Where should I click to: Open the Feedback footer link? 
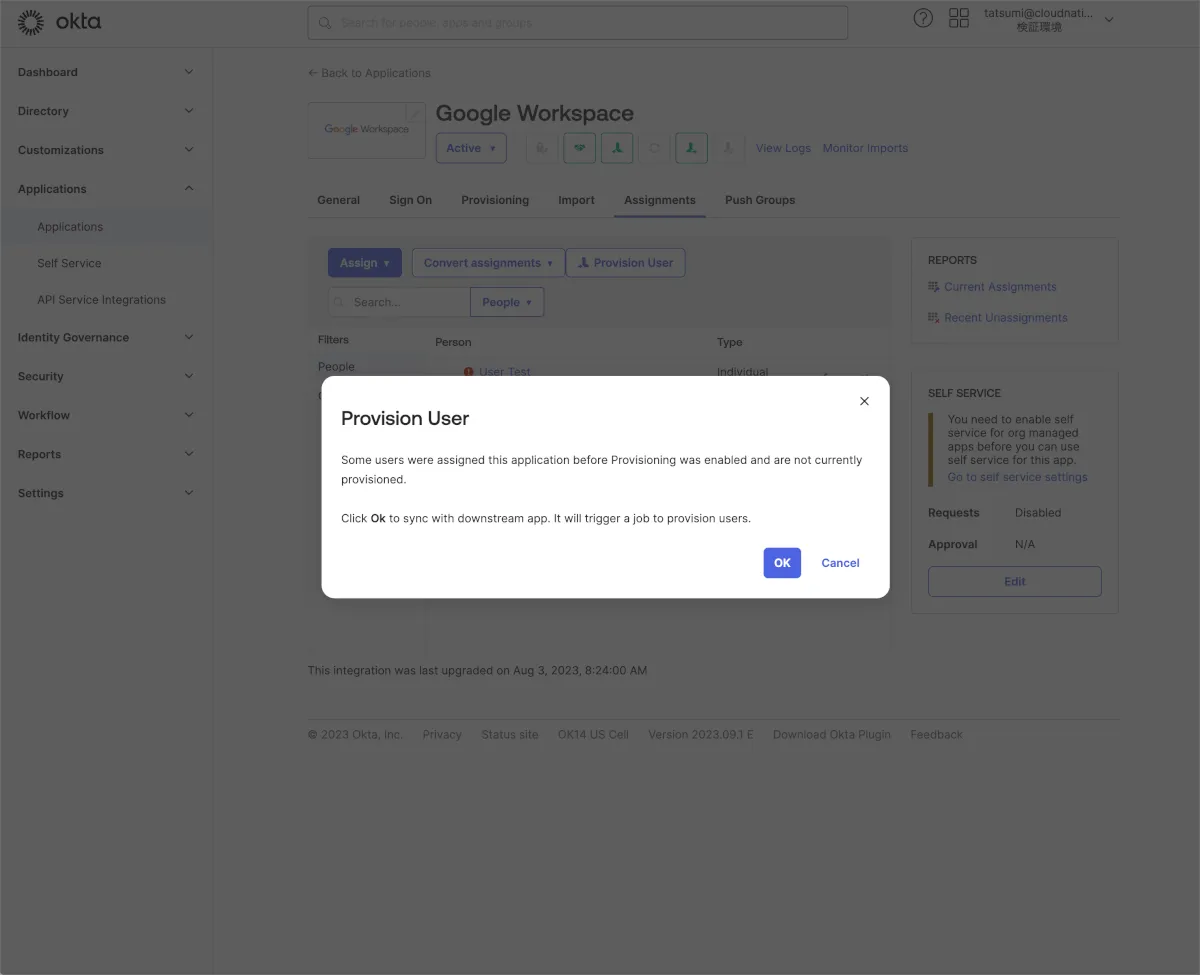coord(936,734)
